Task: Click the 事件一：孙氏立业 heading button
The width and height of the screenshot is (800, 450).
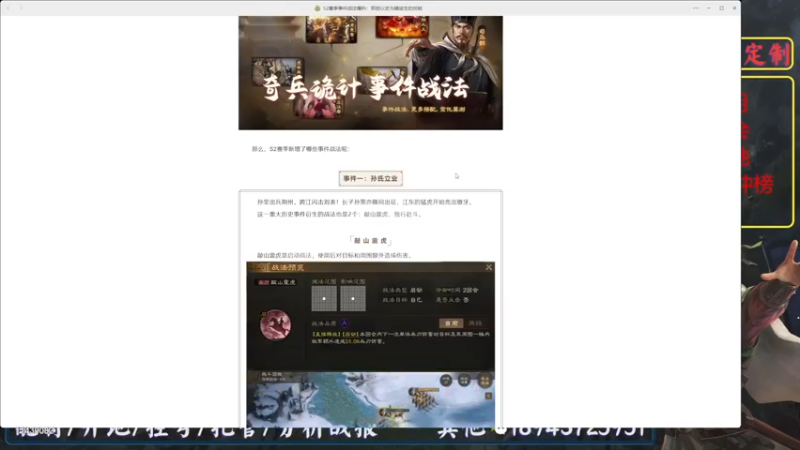Action: point(370,179)
